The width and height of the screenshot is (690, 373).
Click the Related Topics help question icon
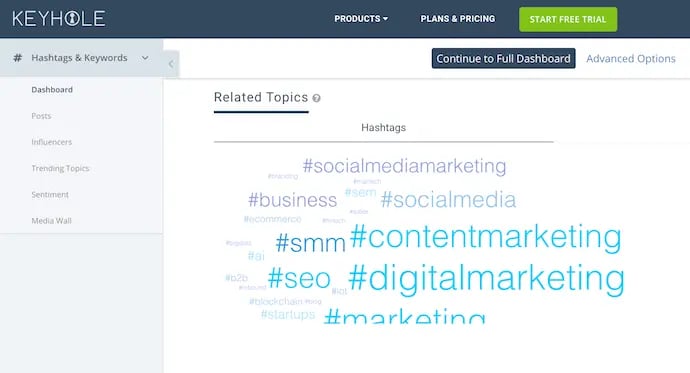(316, 98)
